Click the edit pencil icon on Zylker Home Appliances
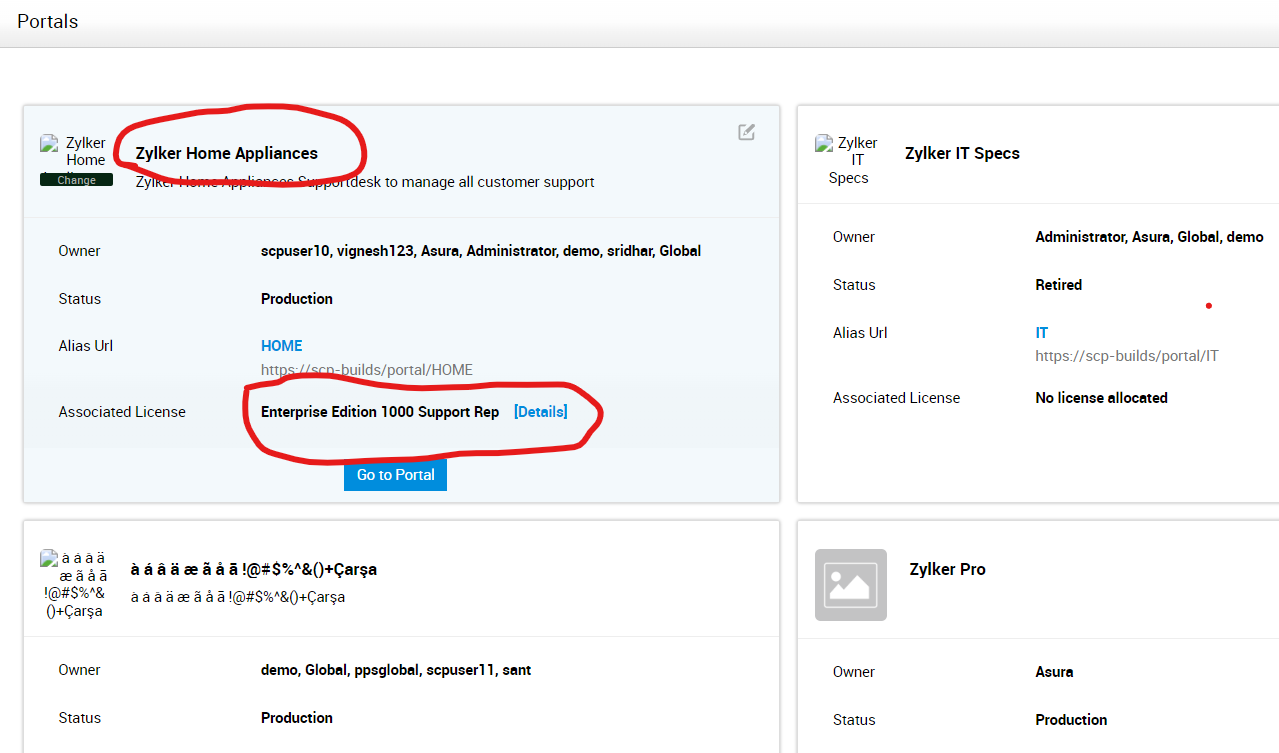 (x=746, y=132)
